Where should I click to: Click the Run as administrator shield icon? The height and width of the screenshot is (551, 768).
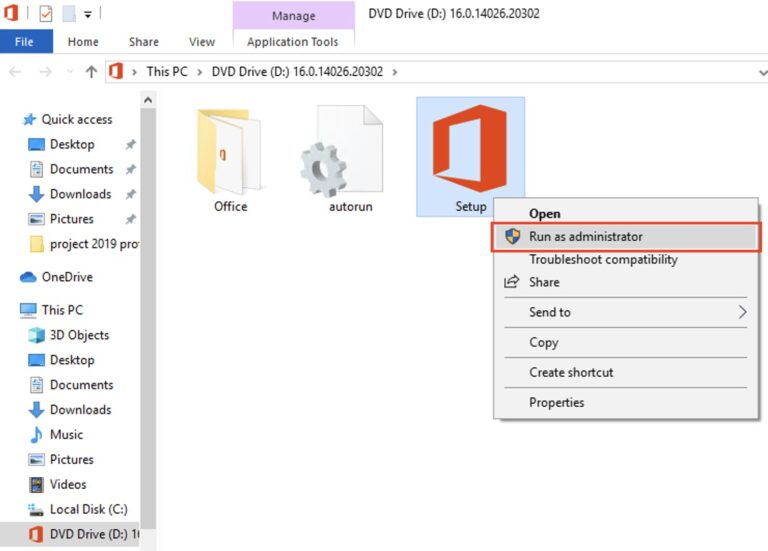tap(512, 237)
